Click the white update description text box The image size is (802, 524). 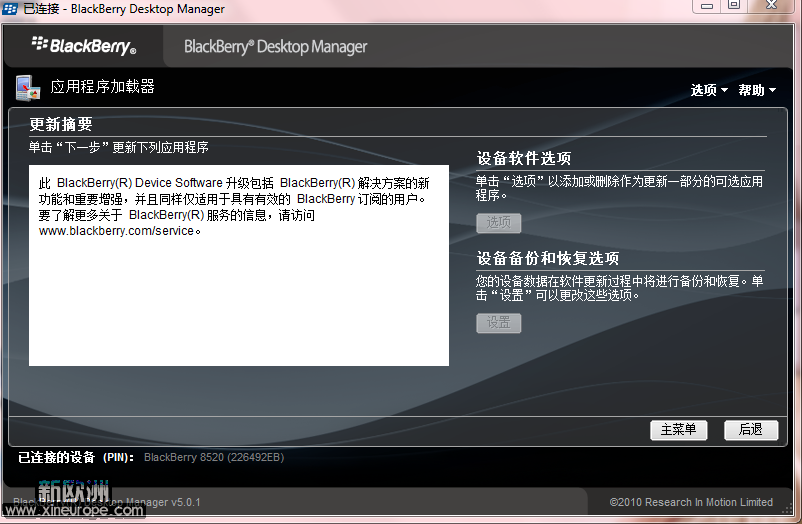[x=239, y=265]
